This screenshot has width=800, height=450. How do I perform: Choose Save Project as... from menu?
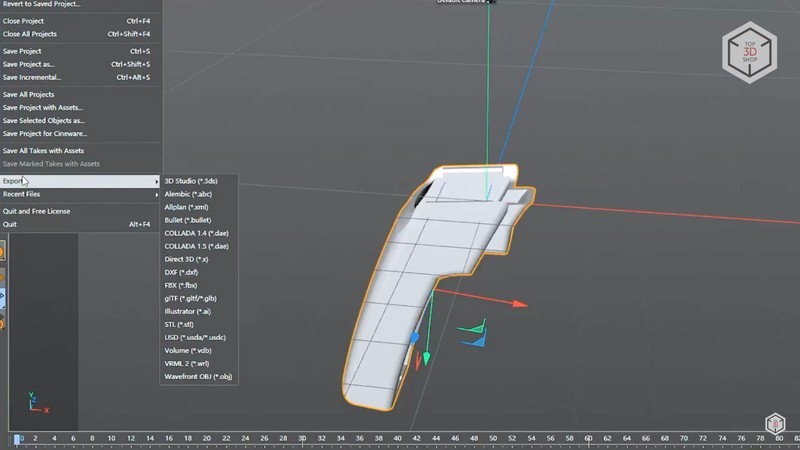29,64
